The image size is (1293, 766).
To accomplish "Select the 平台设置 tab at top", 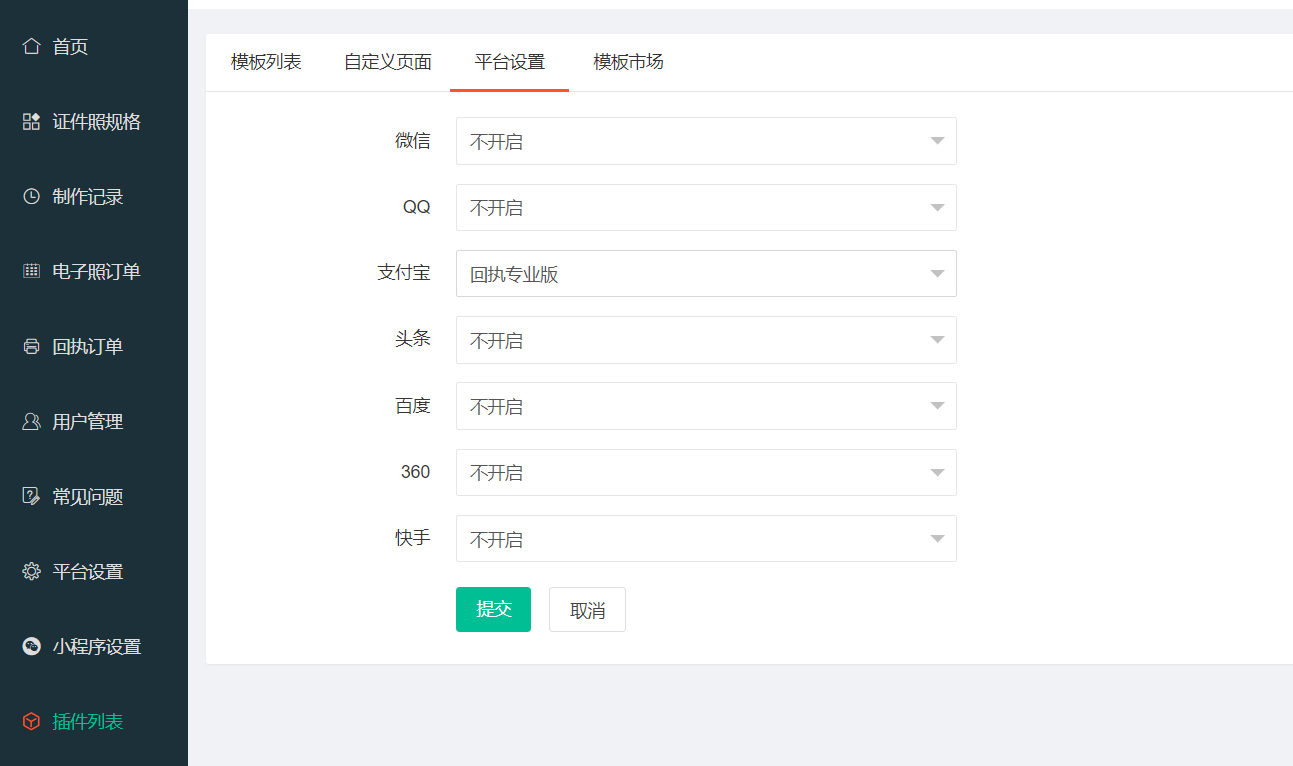I will click(510, 62).
